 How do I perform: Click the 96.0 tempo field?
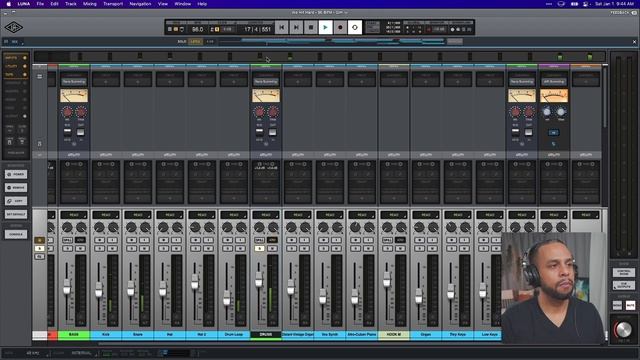[198, 29]
